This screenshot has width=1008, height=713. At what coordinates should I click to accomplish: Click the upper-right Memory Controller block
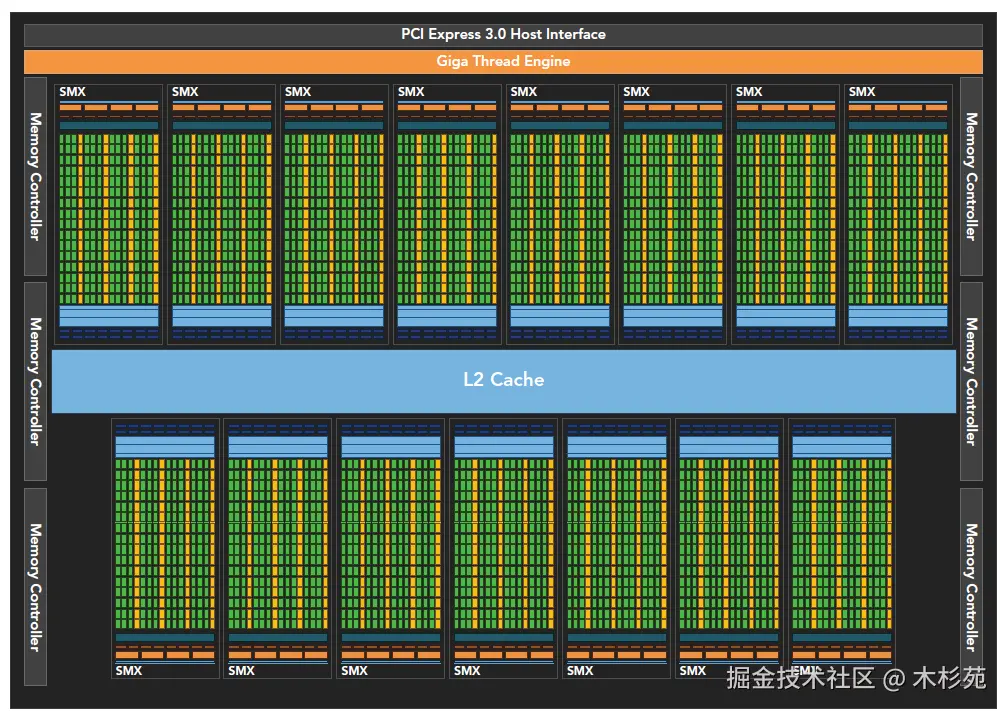pyautogui.click(x=971, y=177)
